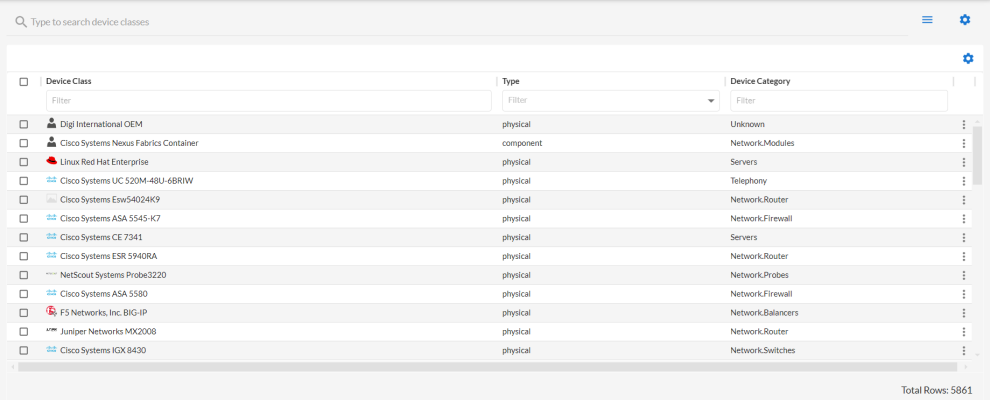Check the Cisco Nexus Fabrics Container checkbox
This screenshot has width=990, height=400.
pyautogui.click(x=24, y=143)
